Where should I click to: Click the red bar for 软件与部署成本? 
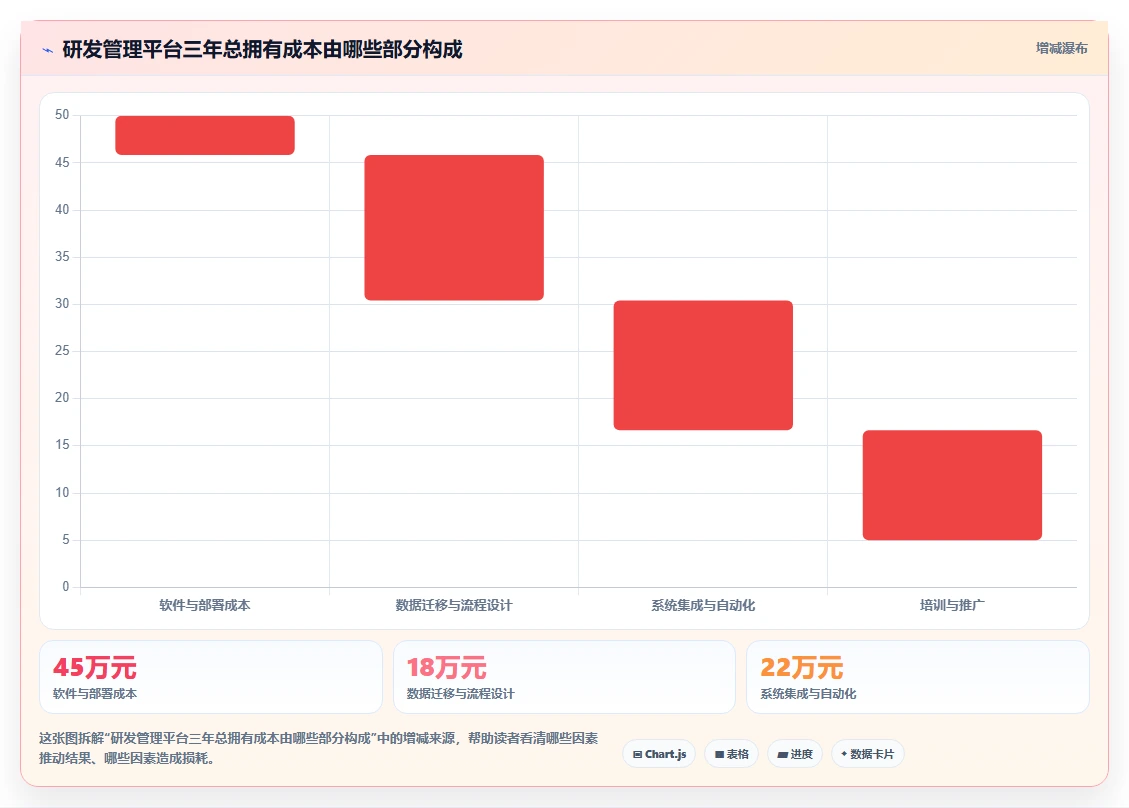pyautogui.click(x=205, y=135)
